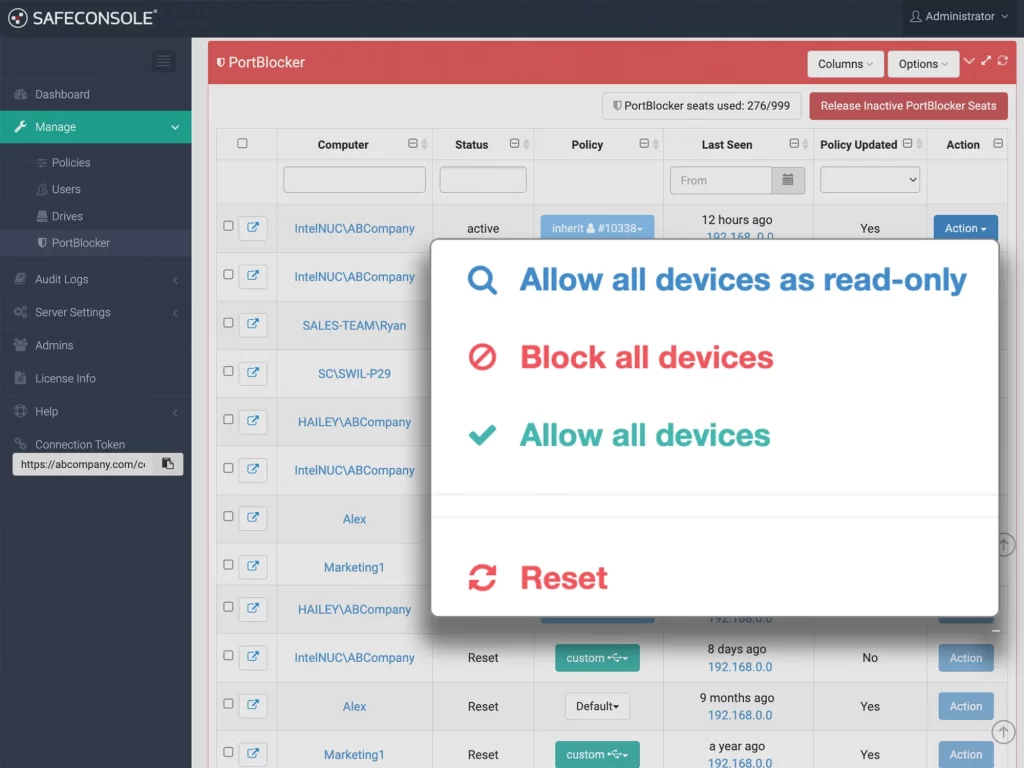Open external link icon for SC\SWIL-P29 row
The image size is (1024, 768).
tap(253, 372)
